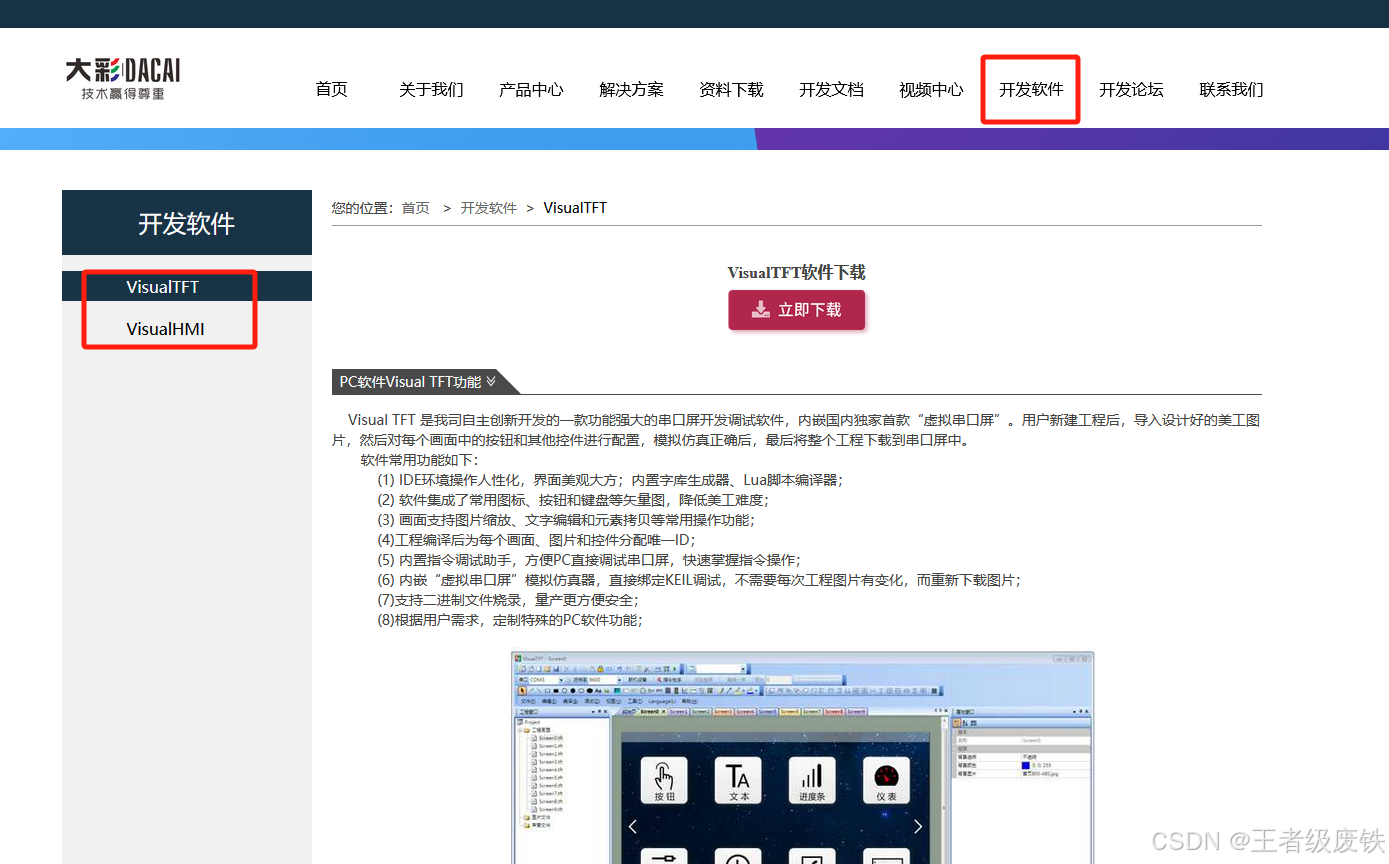Click the download arrow icon on 立即下载

point(761,310)
